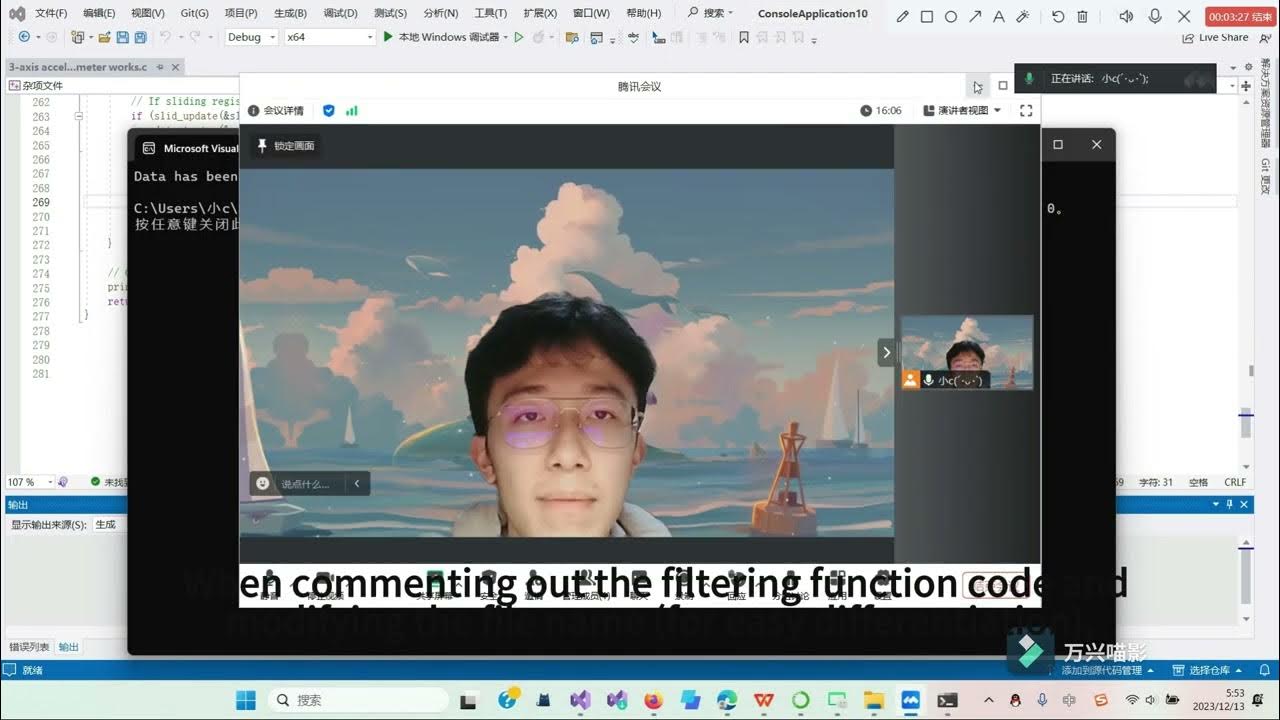Open the 107 % zoom level dropdown
This screenshot has width=1280, height=720.
pos(28,482)
